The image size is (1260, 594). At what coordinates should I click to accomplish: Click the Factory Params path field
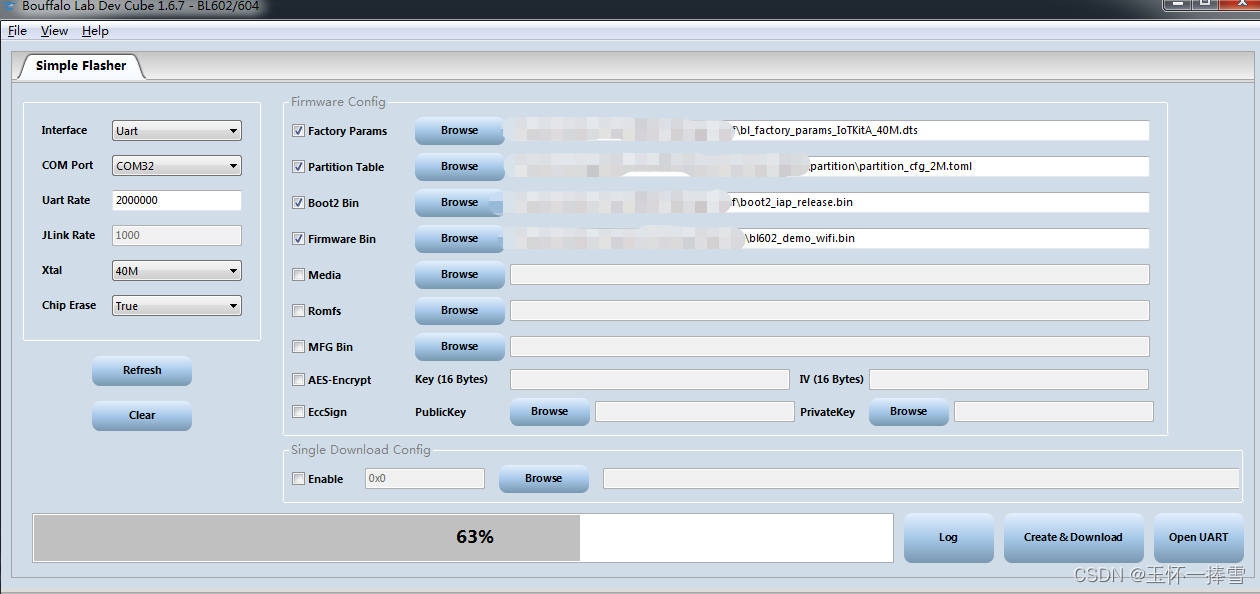830,131
